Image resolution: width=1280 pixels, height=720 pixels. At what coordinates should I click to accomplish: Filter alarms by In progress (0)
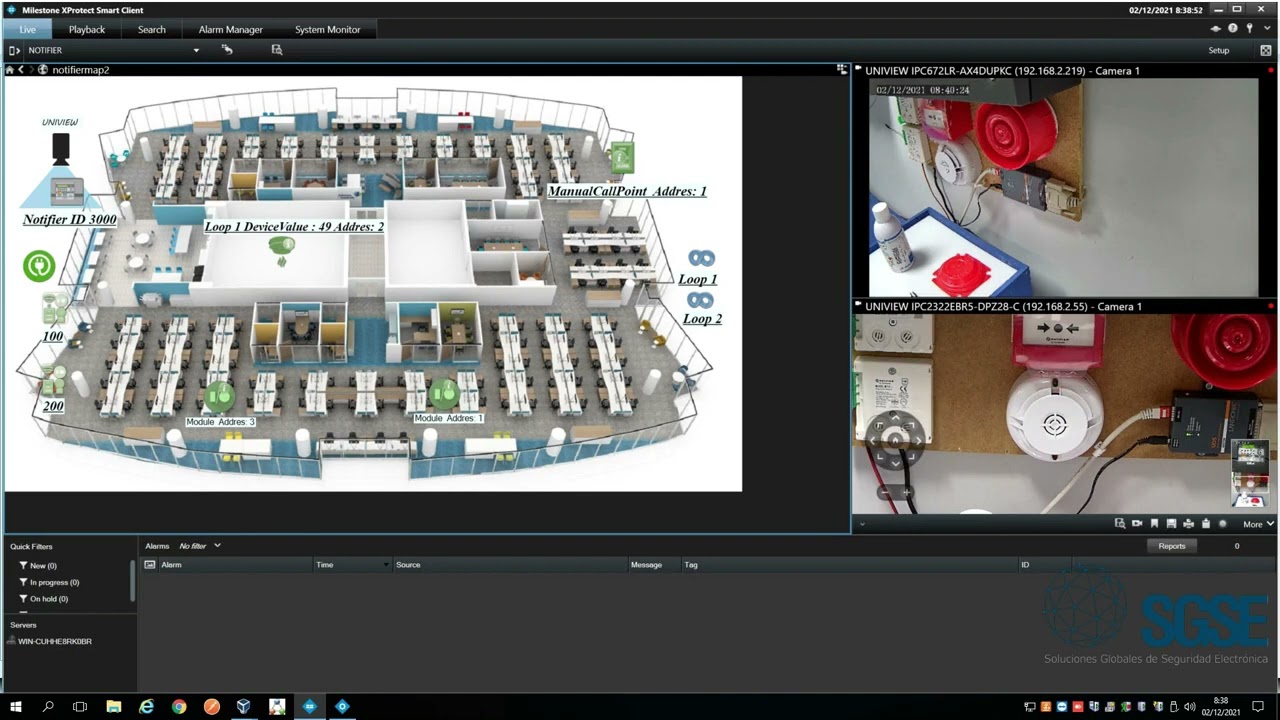click(49, 582)
